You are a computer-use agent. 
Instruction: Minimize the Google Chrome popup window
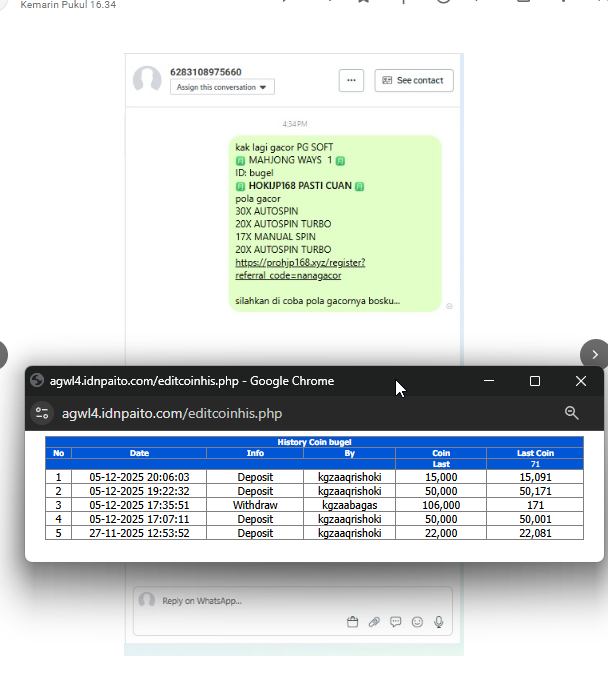489,381
